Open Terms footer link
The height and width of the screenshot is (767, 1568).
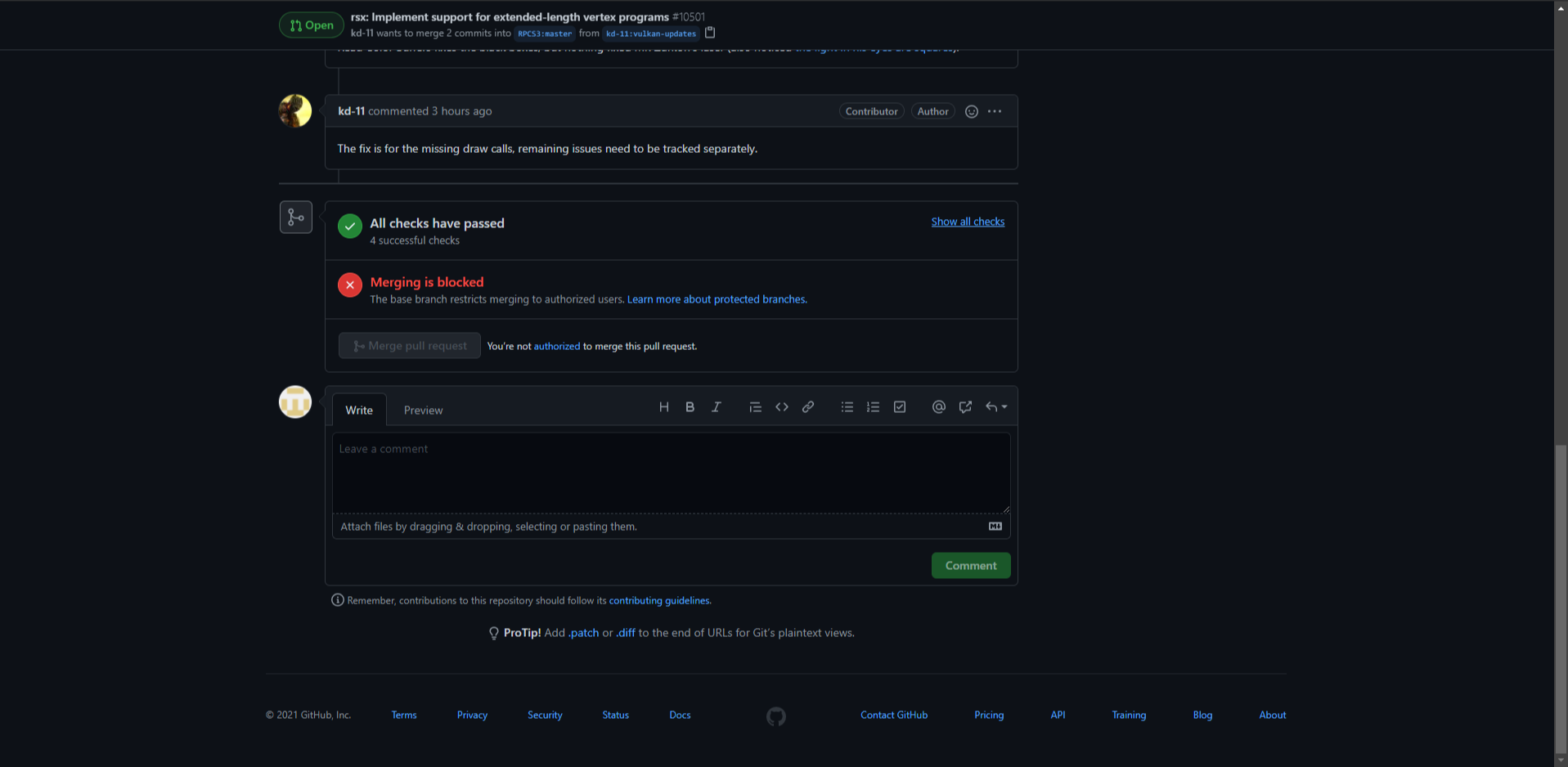coord(404,715)
